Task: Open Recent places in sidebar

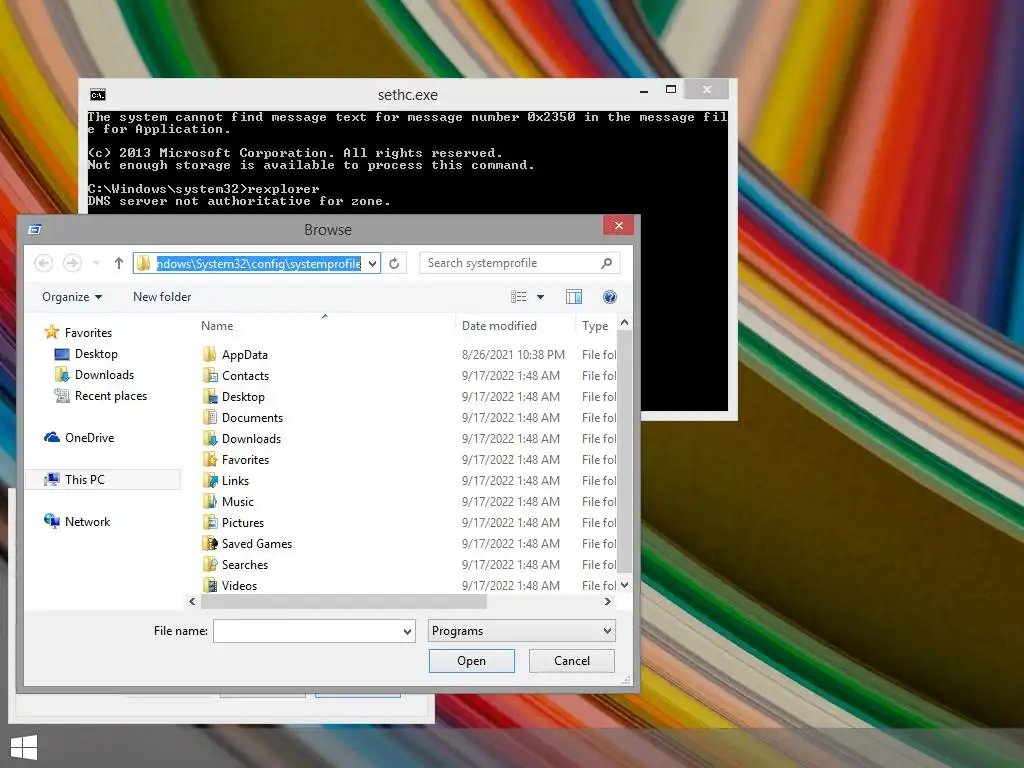Action: coord(110,396)
